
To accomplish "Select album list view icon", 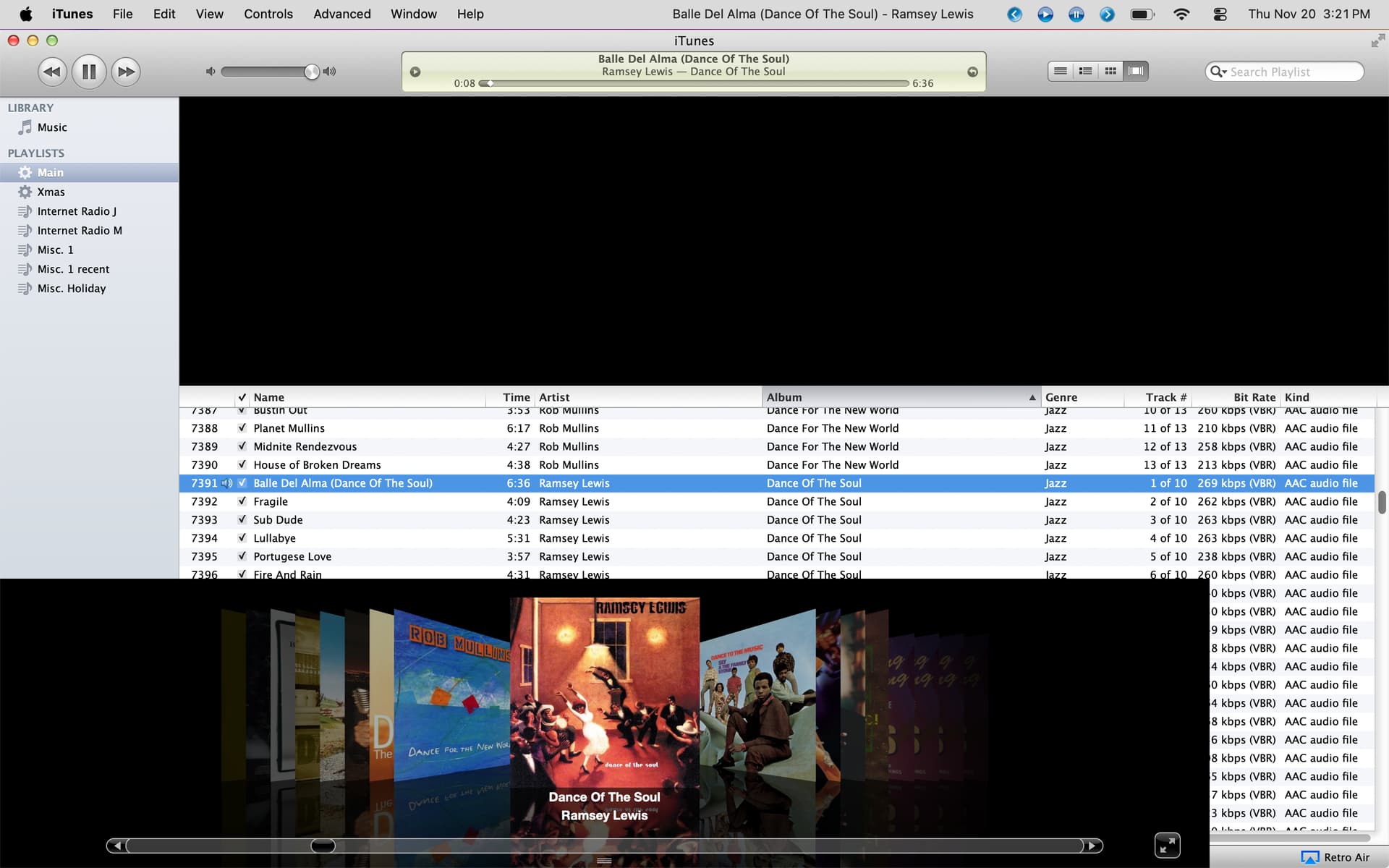I will point(1085,71).
